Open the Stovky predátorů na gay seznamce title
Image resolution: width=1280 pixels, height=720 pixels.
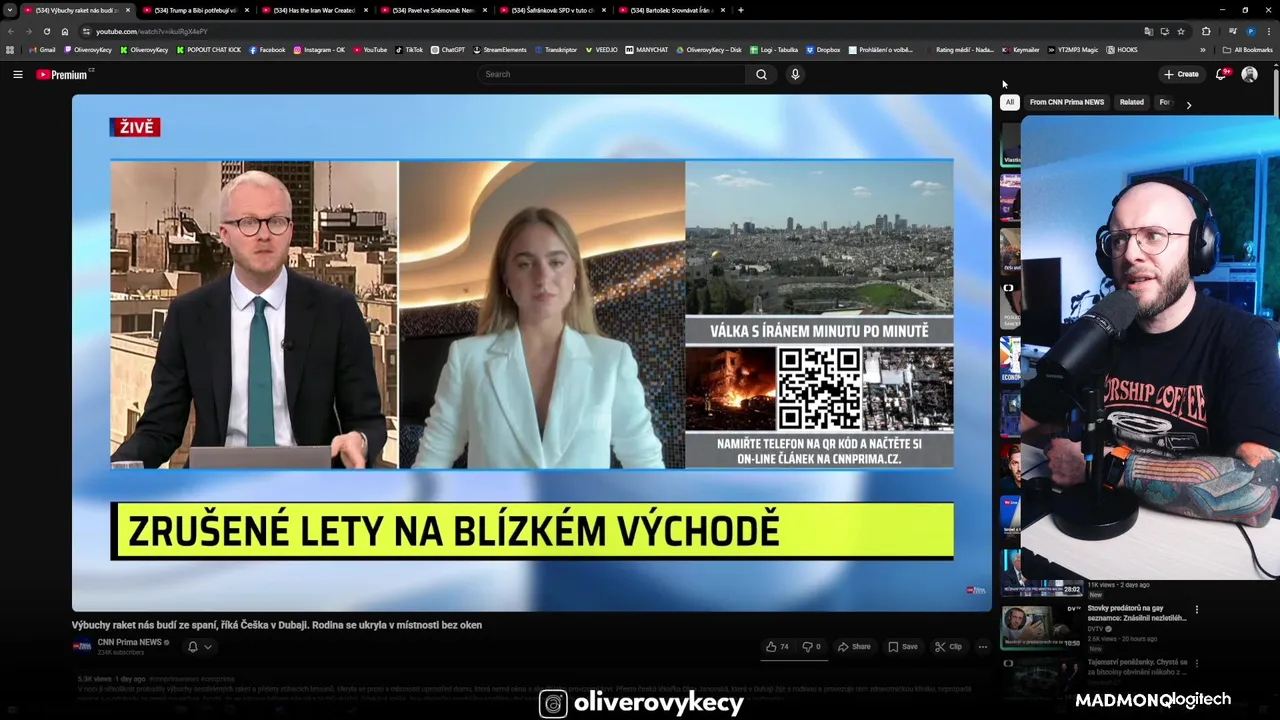coord(1137,613)
